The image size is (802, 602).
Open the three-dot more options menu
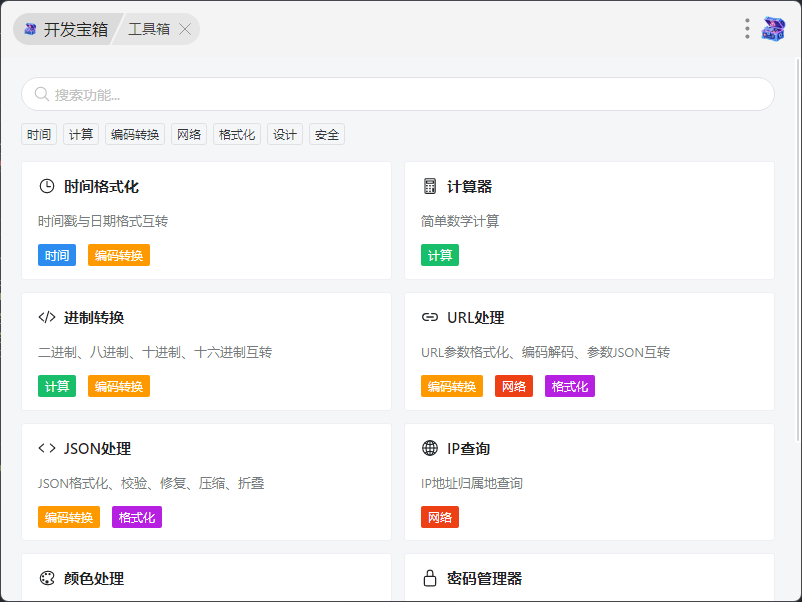click(x=747, y=29)
